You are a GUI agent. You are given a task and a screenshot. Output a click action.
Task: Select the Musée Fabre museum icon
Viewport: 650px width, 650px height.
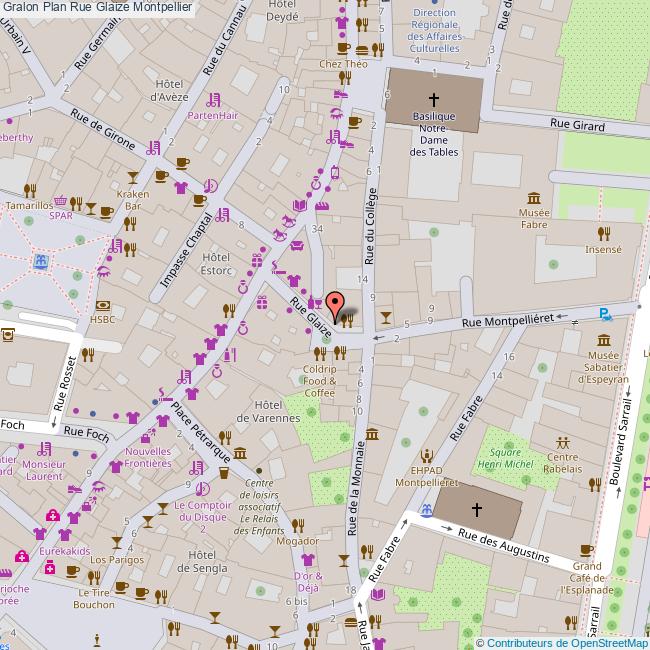tap(534, 197)
